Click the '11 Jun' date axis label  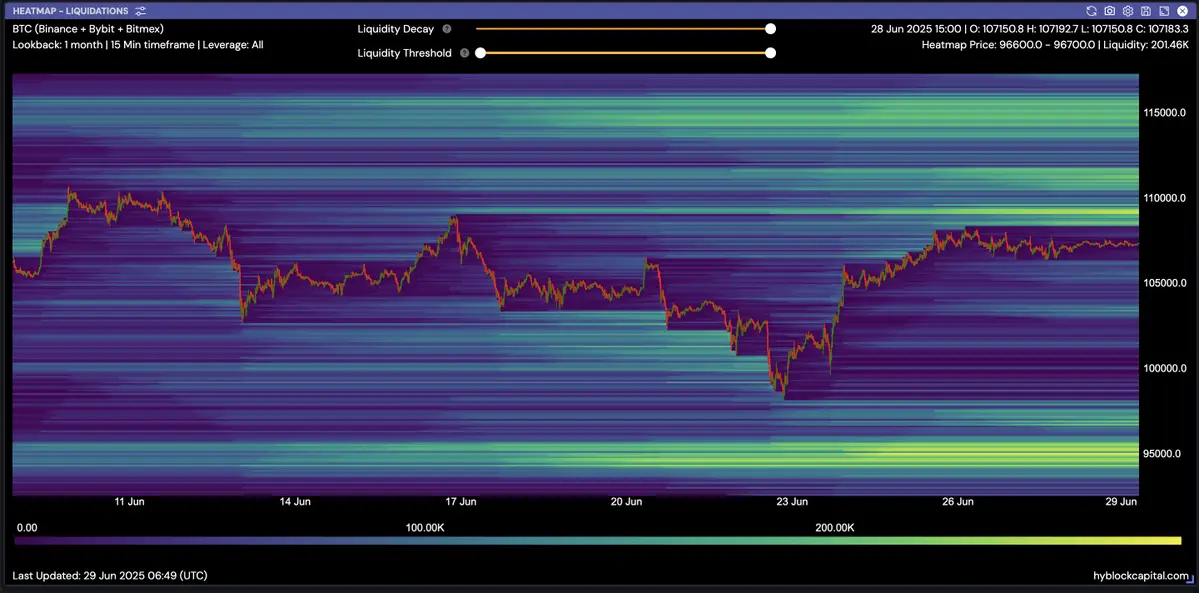click(129, 502)
